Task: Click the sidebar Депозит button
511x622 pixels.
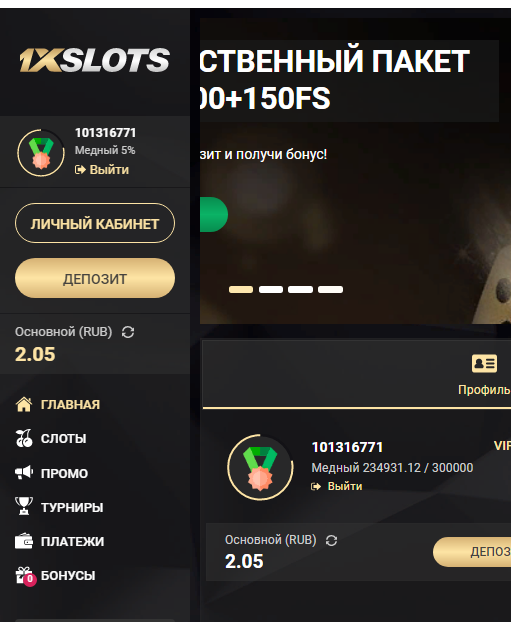Action: pos(95,278)
